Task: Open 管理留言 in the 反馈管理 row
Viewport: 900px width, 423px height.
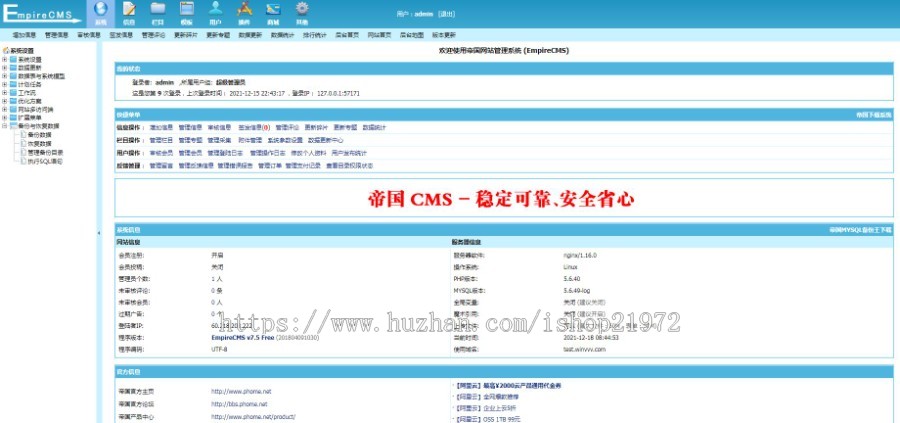Action: click(x=161, y=166)
